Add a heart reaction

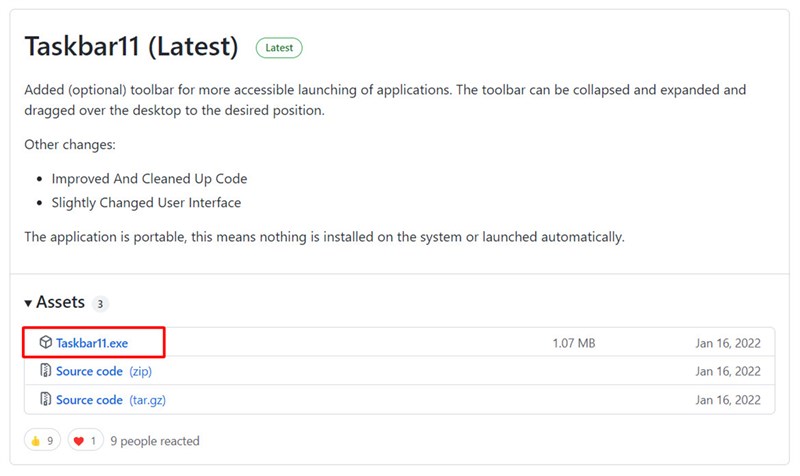pyautogui.click(x=86, y=440)
